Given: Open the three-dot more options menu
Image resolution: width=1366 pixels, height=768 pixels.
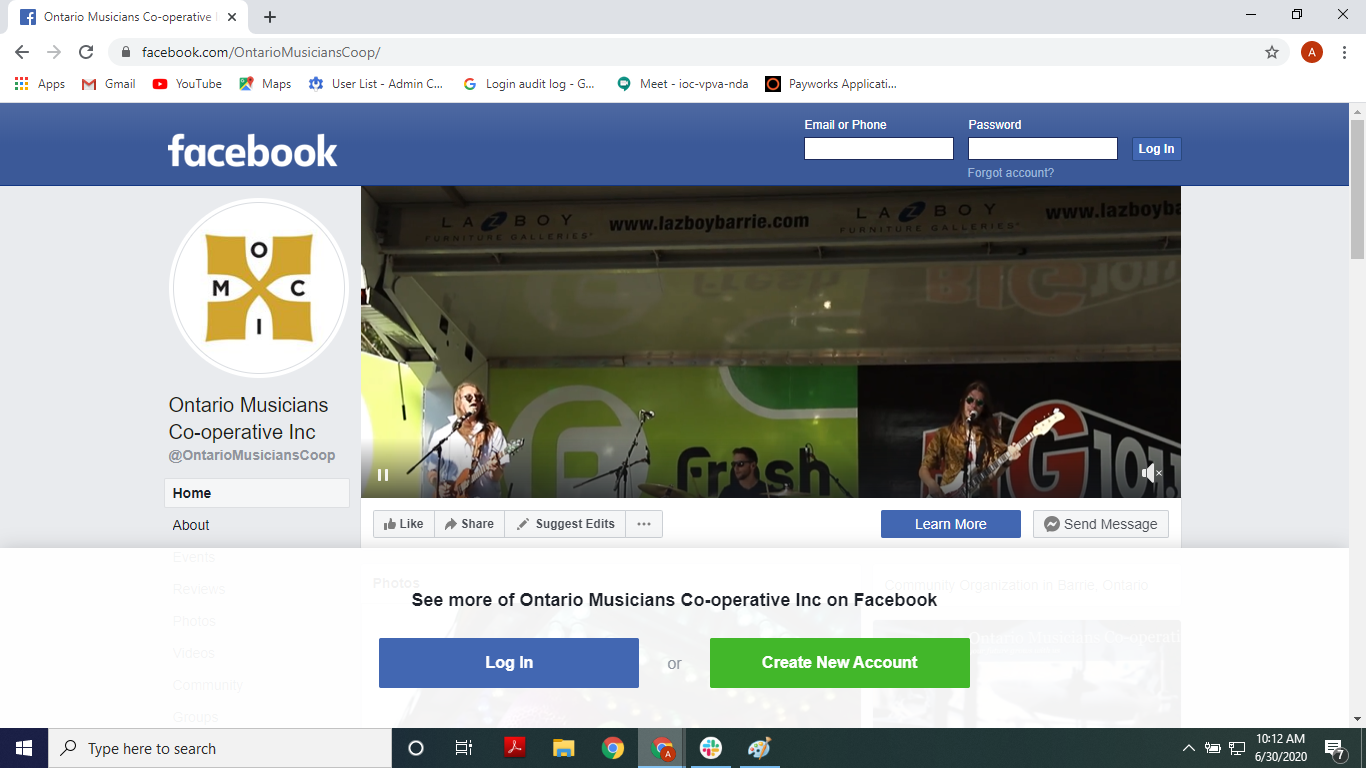Looking at the screenshot, I should [644, 524].
